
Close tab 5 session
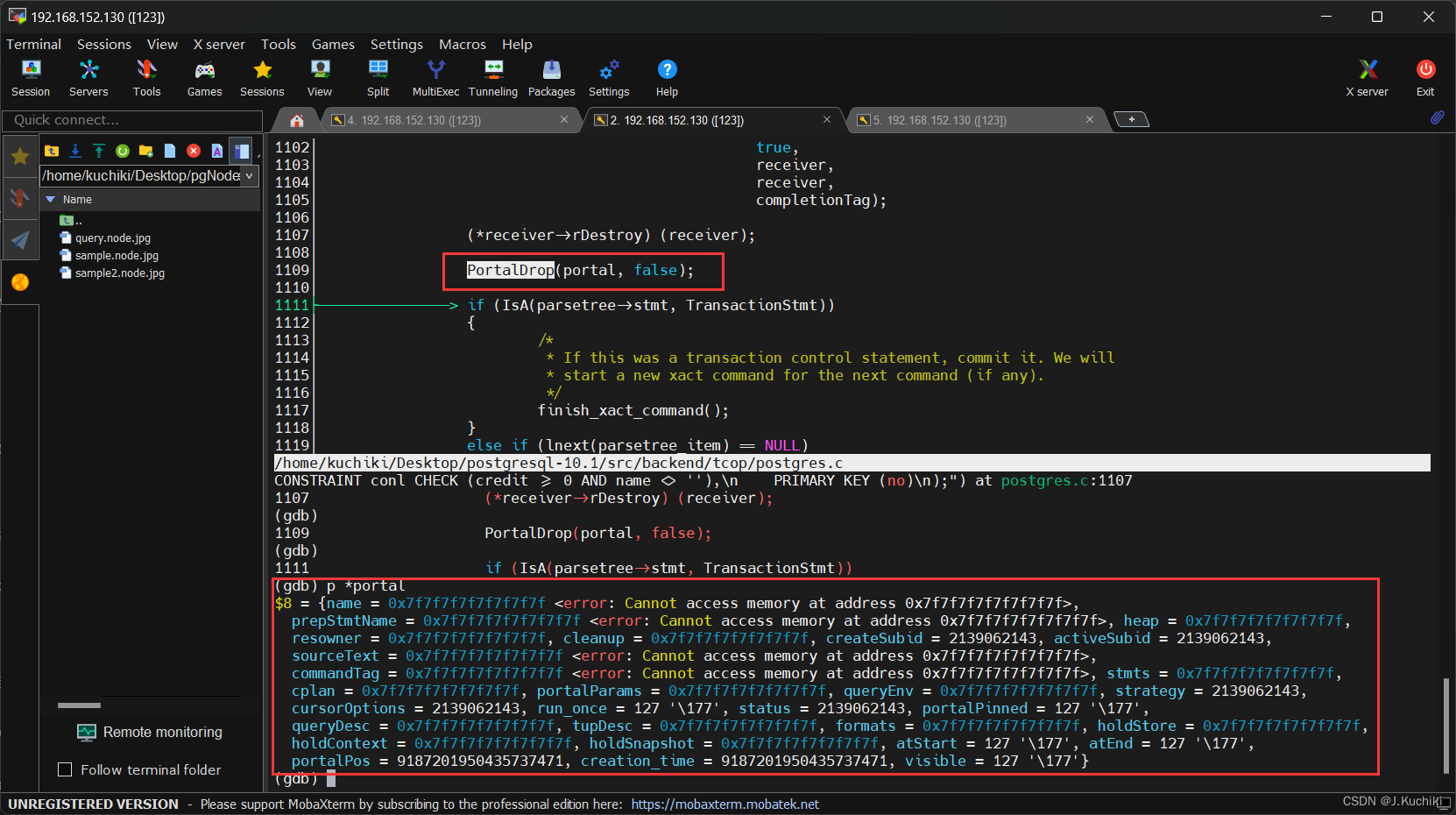click(1090, 119)
